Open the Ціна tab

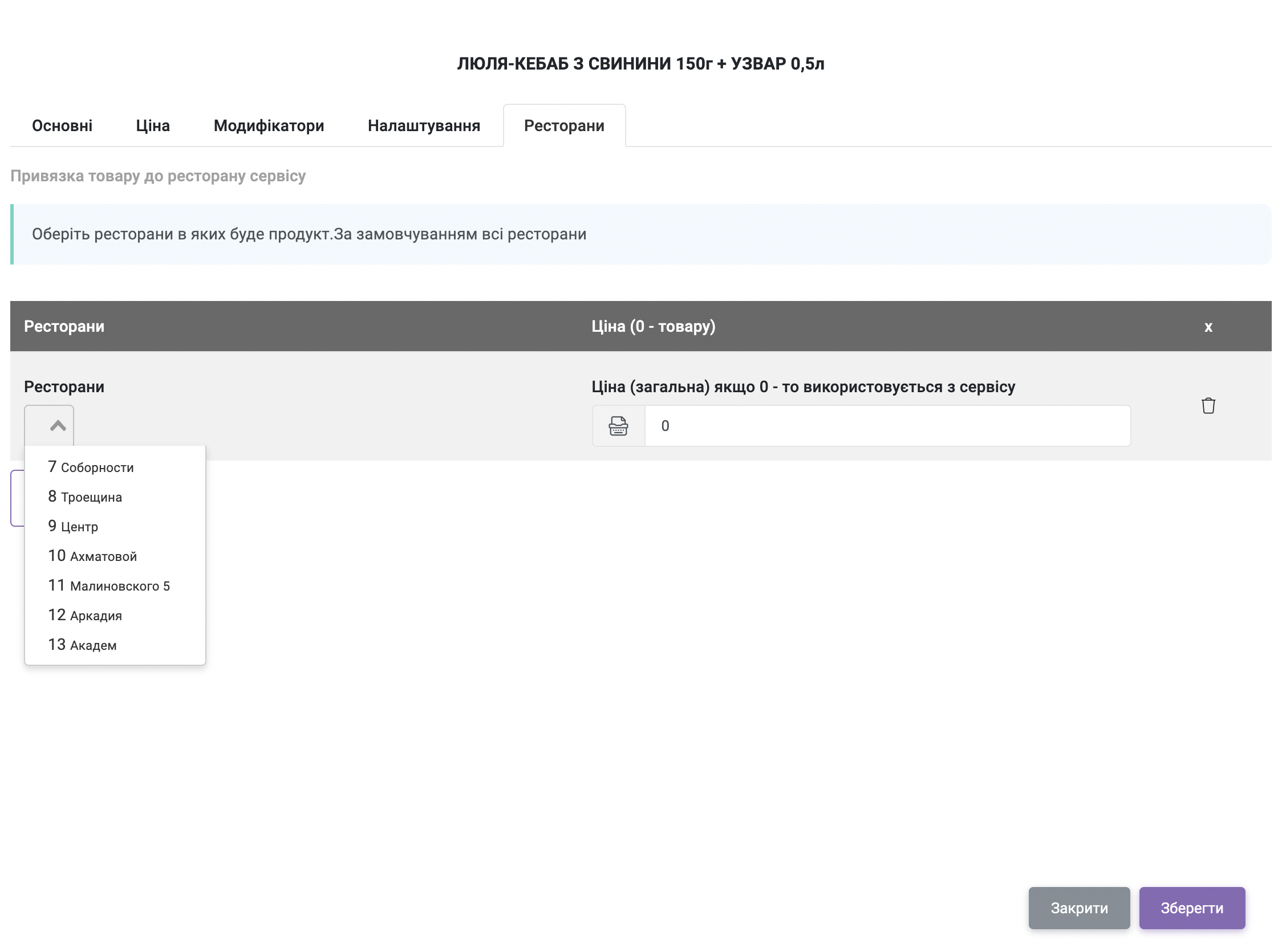click(153, 125)
